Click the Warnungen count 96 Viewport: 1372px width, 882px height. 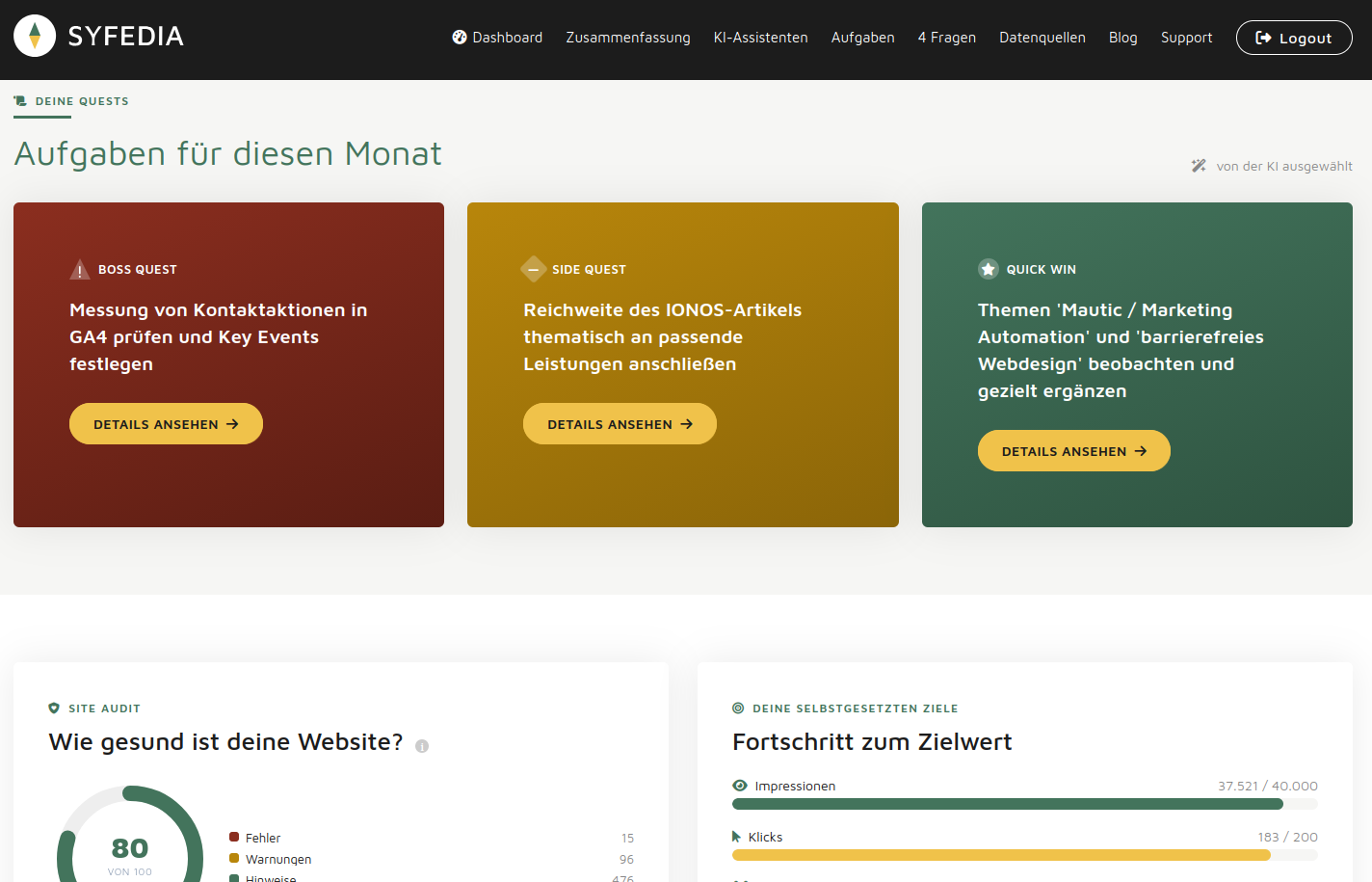(626, 860)
